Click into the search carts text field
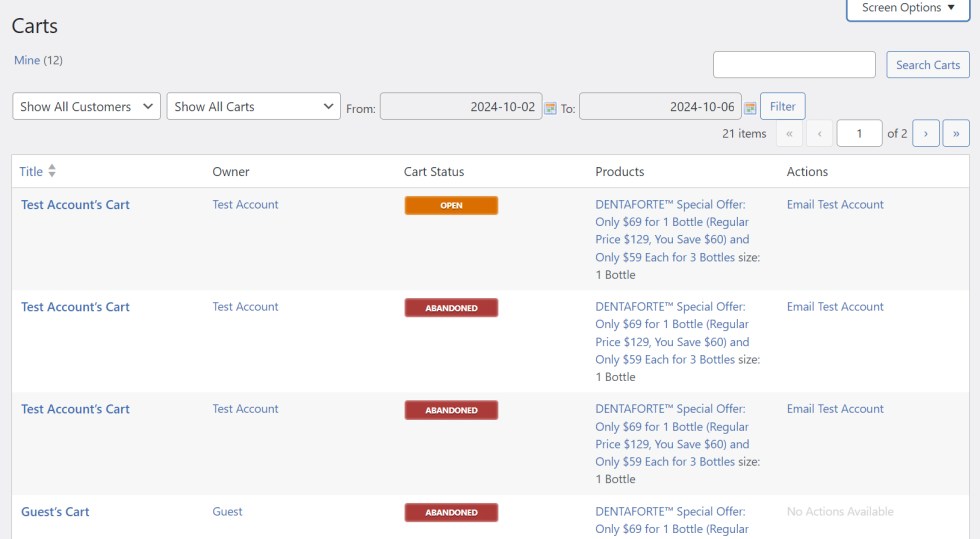This screenshot has height=539, width=980. (794, 65)
